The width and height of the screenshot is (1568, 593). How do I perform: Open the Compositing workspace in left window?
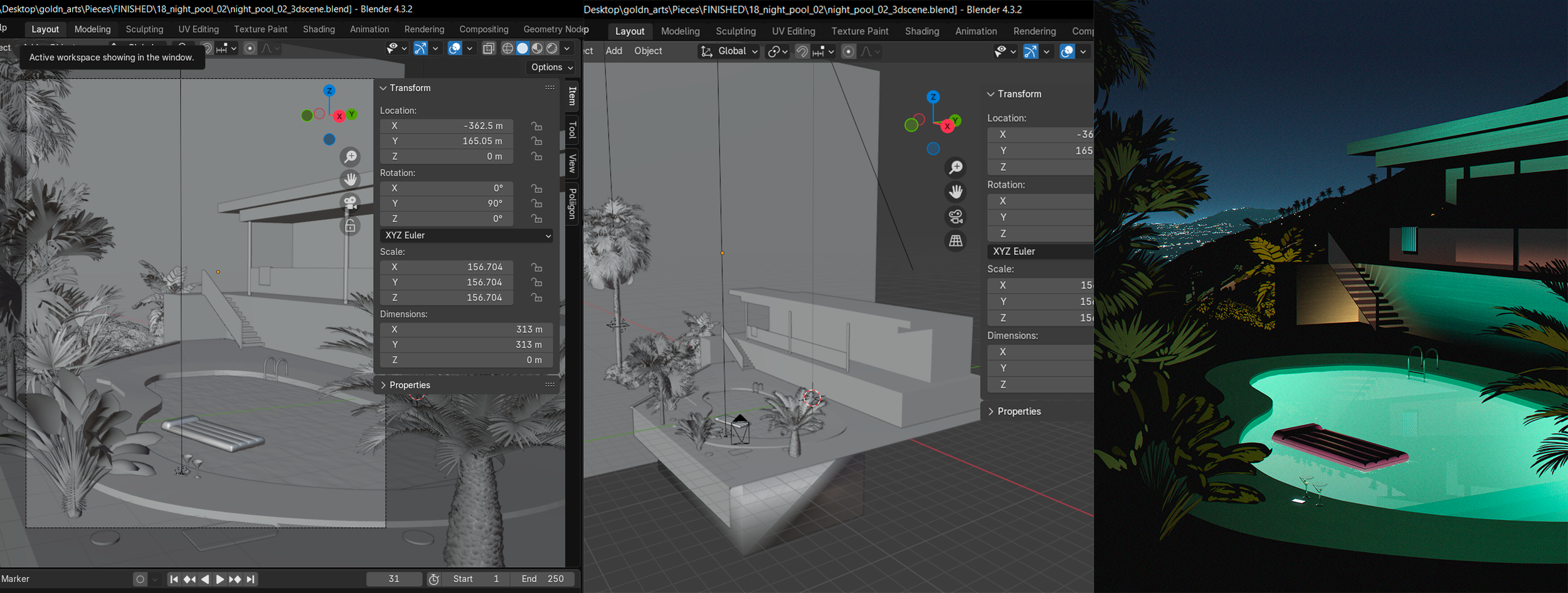484,29
